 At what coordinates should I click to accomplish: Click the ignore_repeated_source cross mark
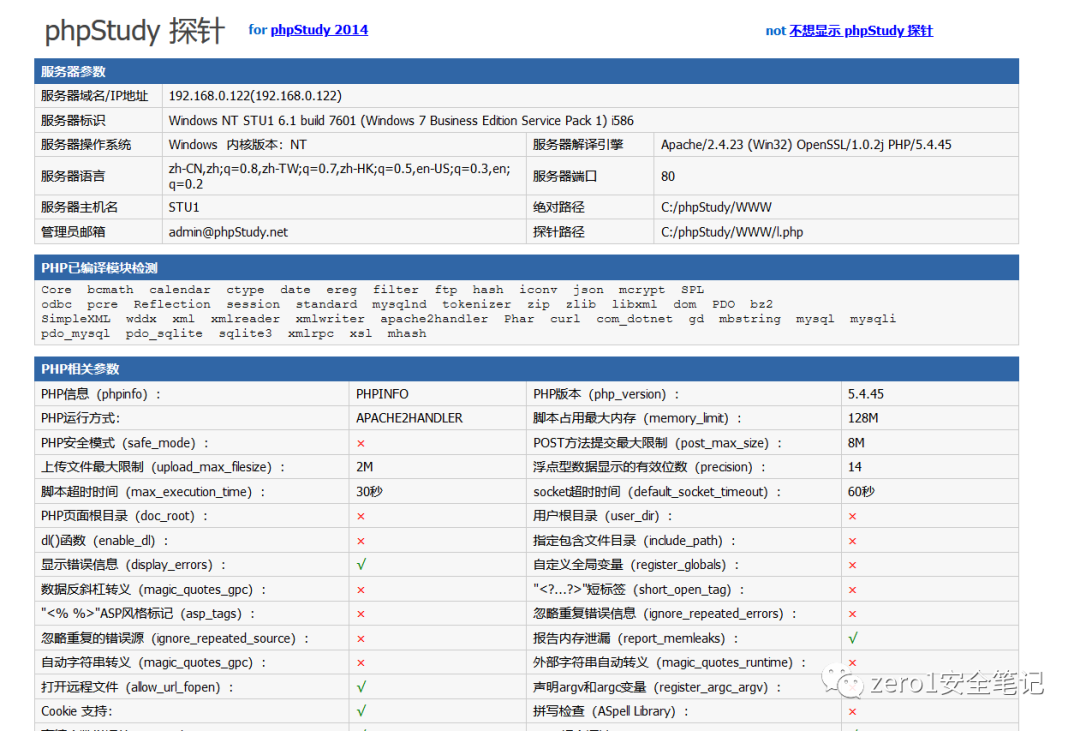[361, 639]
